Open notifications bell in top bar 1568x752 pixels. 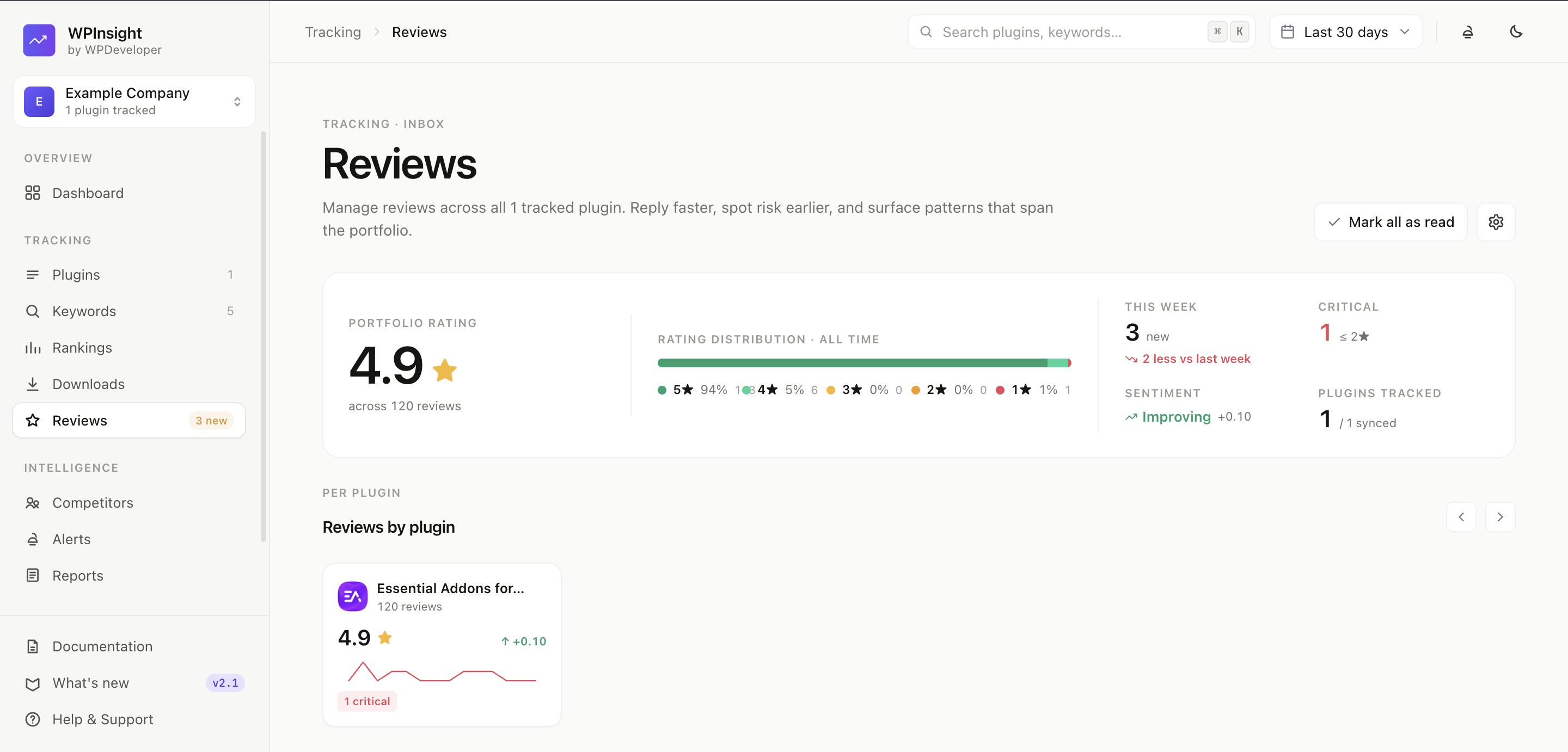click(1468, 32)
